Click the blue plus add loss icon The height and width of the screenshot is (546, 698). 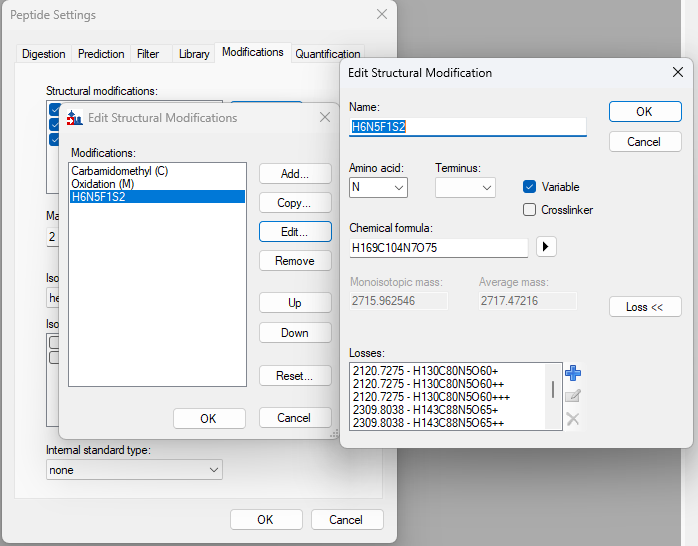(x=573, y=373)
